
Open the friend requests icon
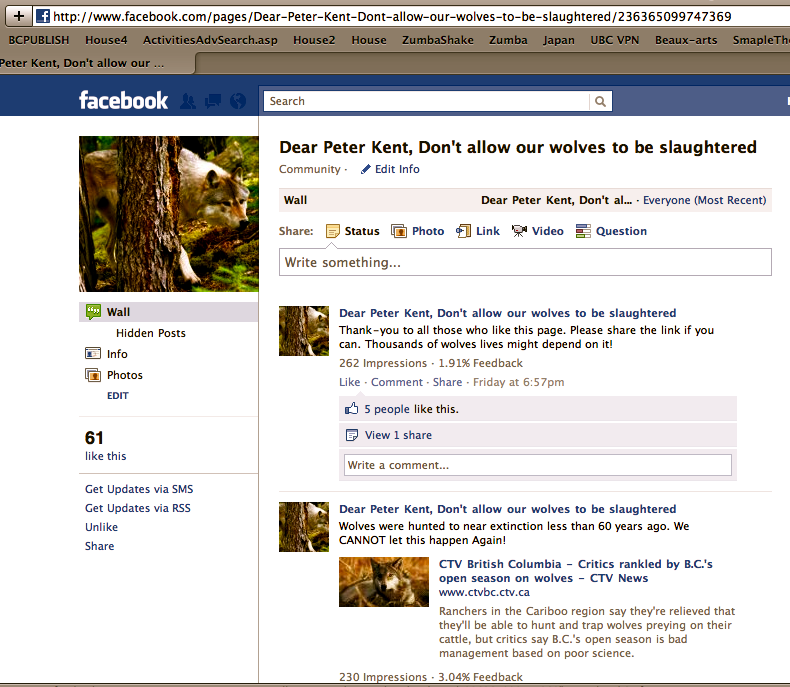pyautogui.click(x=188, y=101)
